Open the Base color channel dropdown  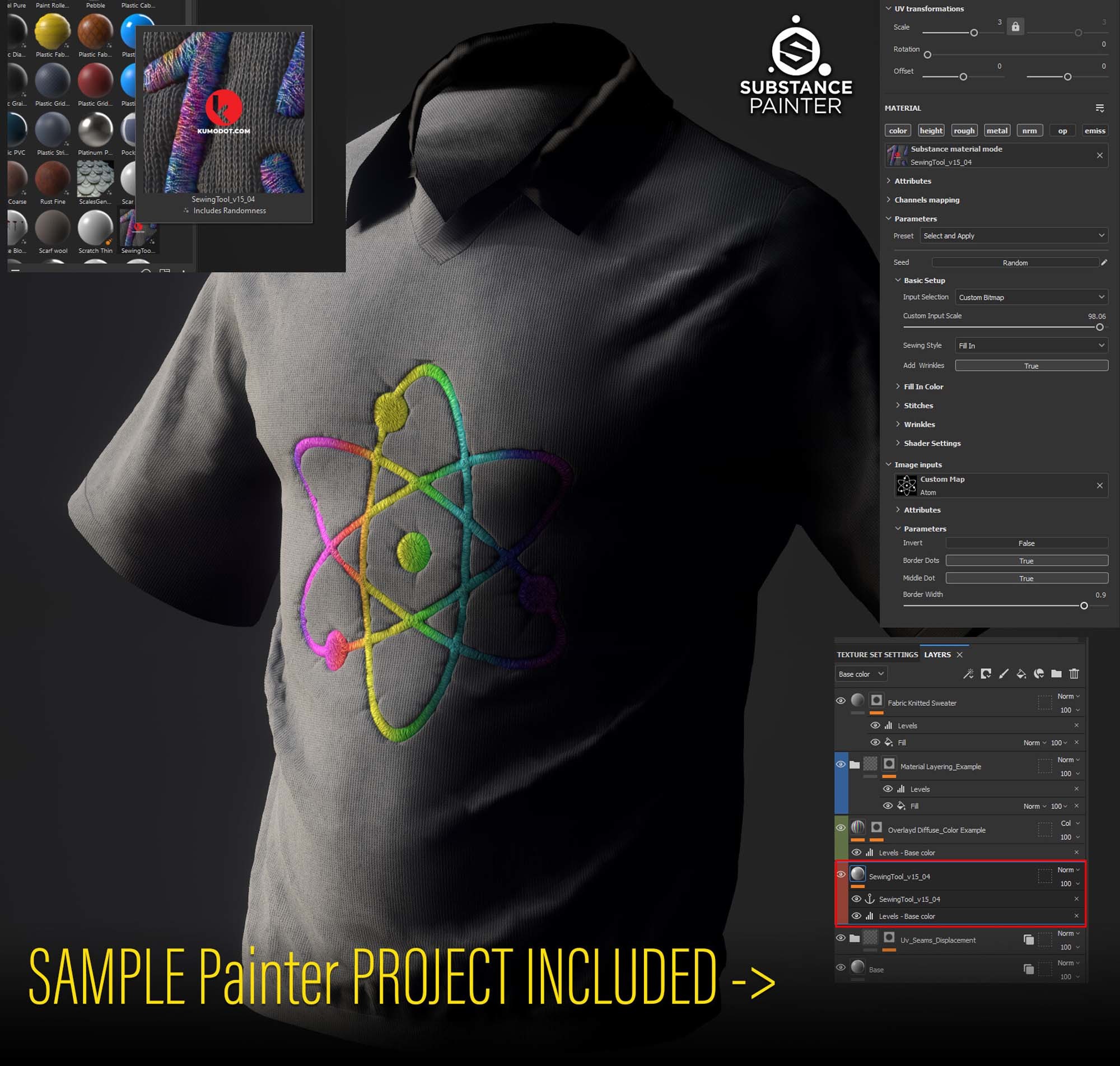(861, 674)
